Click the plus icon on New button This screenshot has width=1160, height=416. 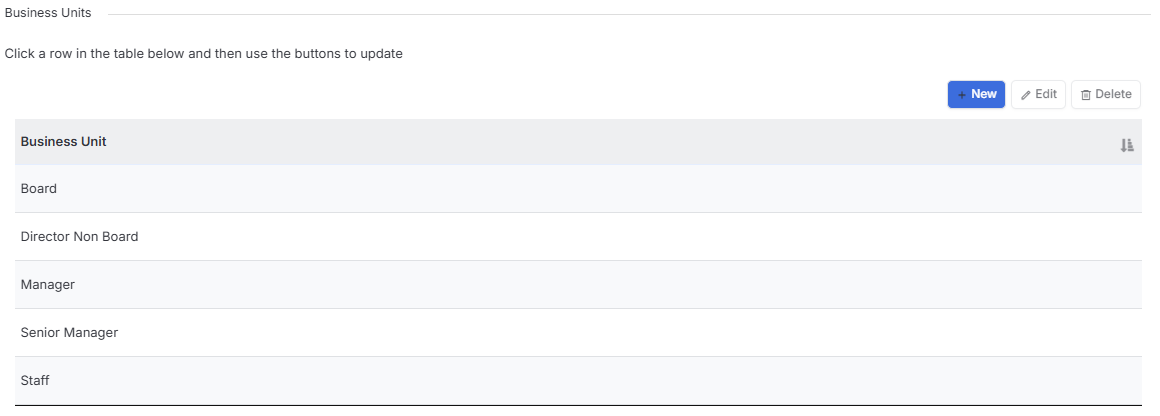[962, 95]
